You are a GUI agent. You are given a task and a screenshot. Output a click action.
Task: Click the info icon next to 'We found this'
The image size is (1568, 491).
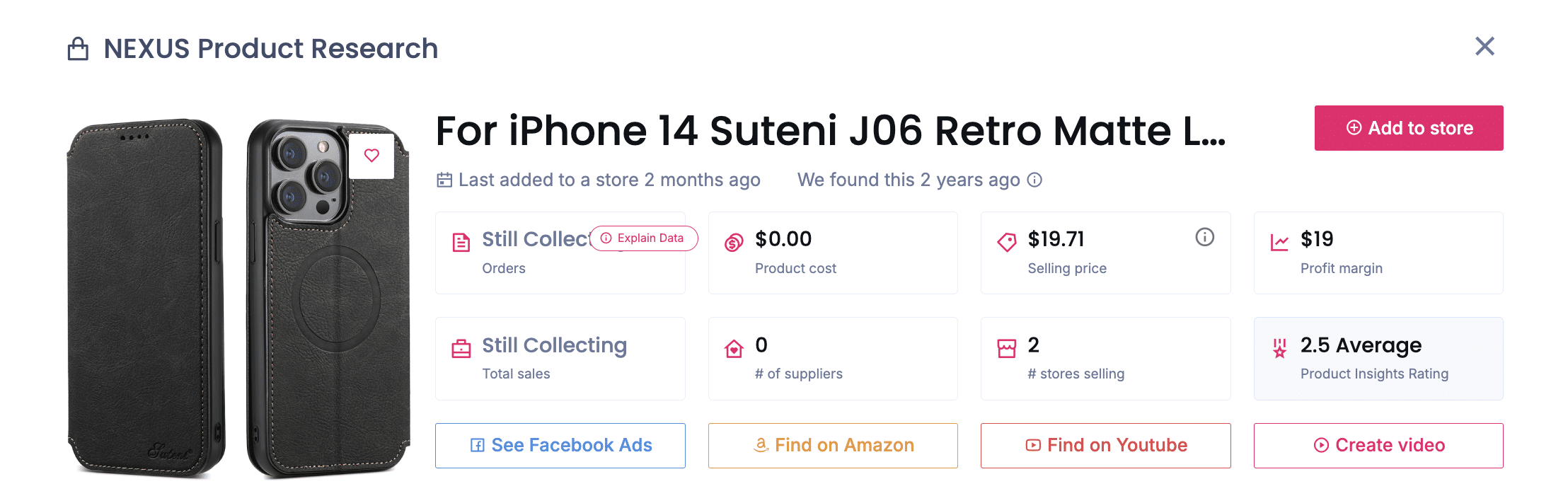1034,180
